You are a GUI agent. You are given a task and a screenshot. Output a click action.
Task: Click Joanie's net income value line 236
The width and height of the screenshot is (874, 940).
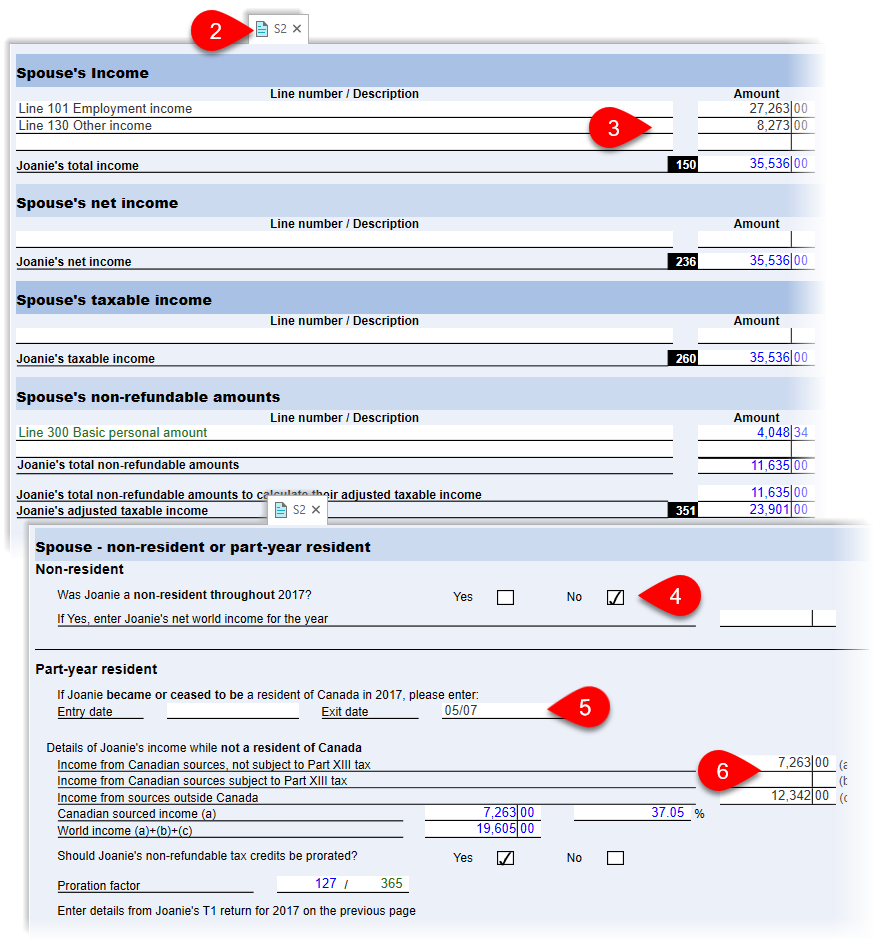[756, 261]
